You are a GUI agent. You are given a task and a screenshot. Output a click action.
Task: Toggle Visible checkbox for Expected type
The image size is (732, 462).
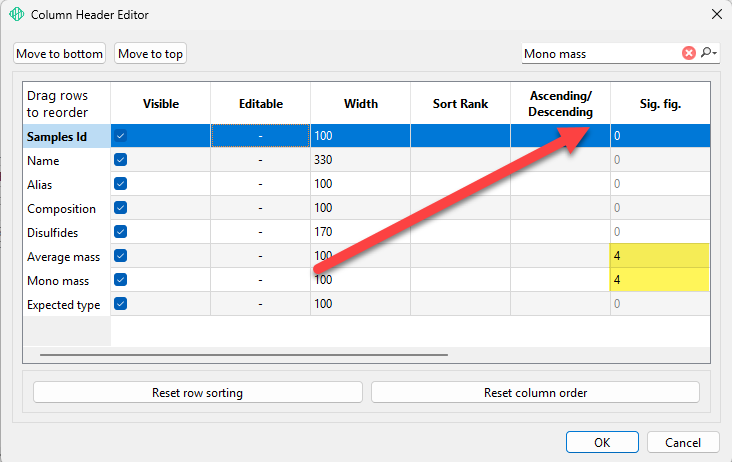tap(120, 304)
